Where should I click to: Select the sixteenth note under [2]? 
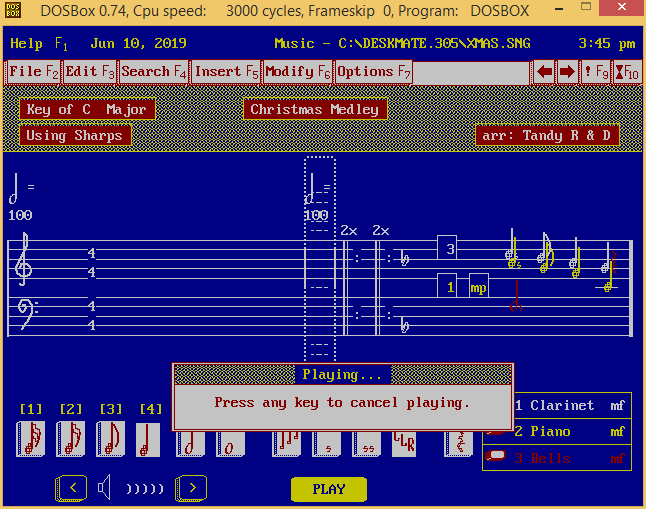pyautogui.click(x=70, y=439)
